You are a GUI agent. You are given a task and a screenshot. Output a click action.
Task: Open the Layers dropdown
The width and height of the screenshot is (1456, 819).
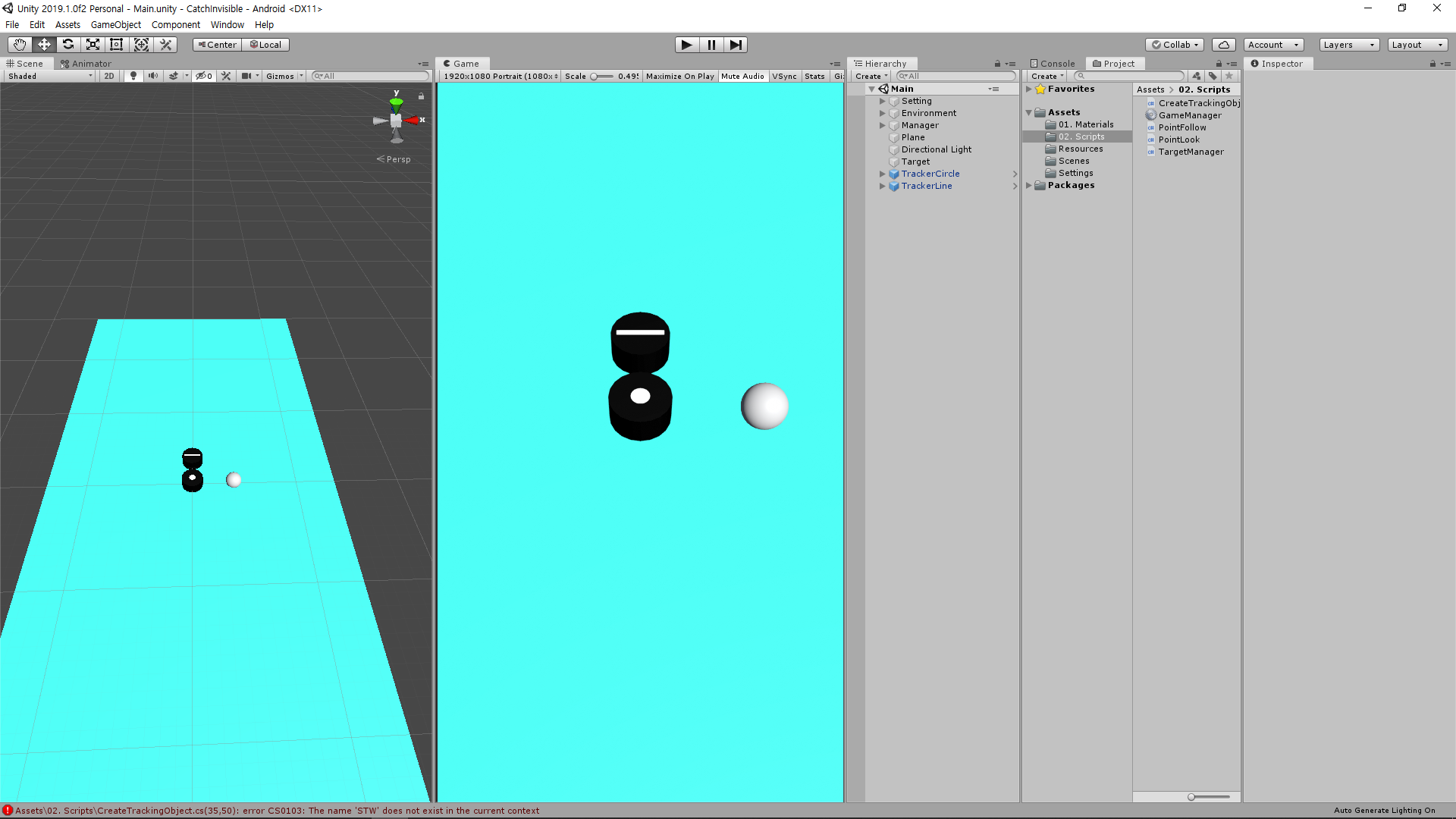click(1348, 45)
